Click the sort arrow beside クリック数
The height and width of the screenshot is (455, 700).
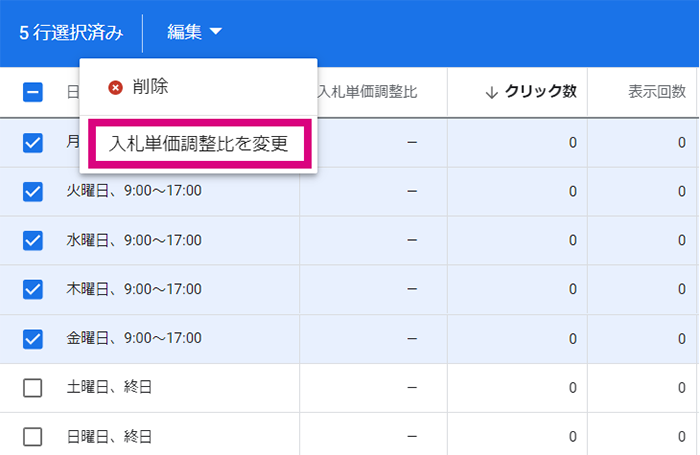click(492, 92)
